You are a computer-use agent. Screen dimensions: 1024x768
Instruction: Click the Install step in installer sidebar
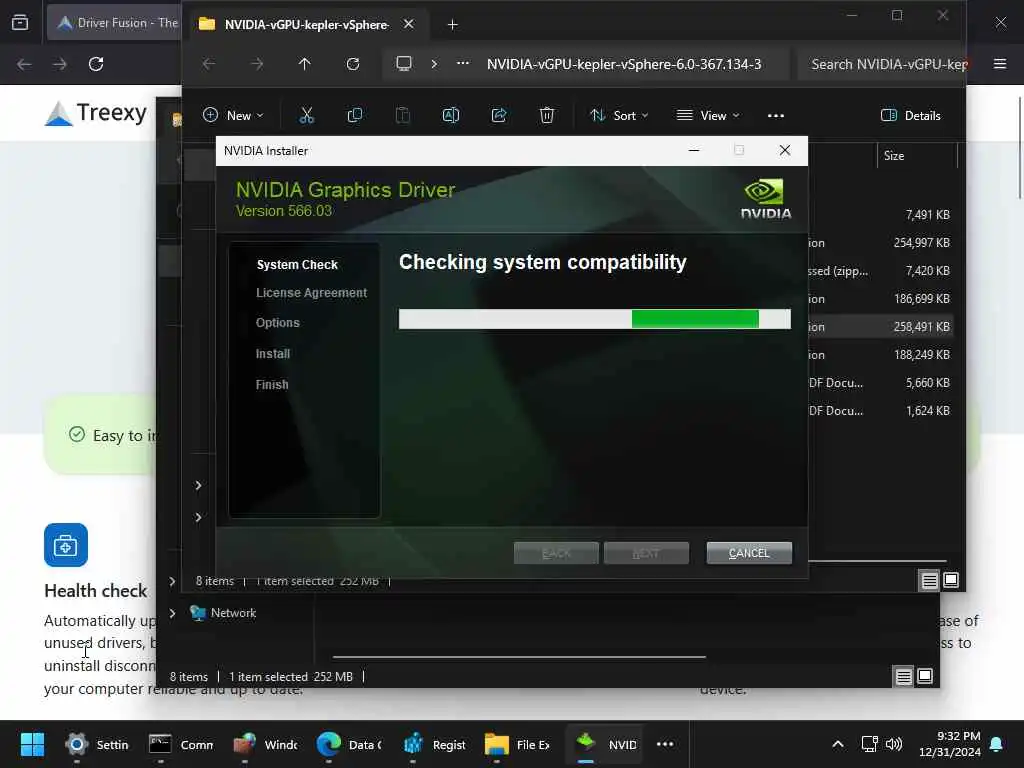coord(273,354)
